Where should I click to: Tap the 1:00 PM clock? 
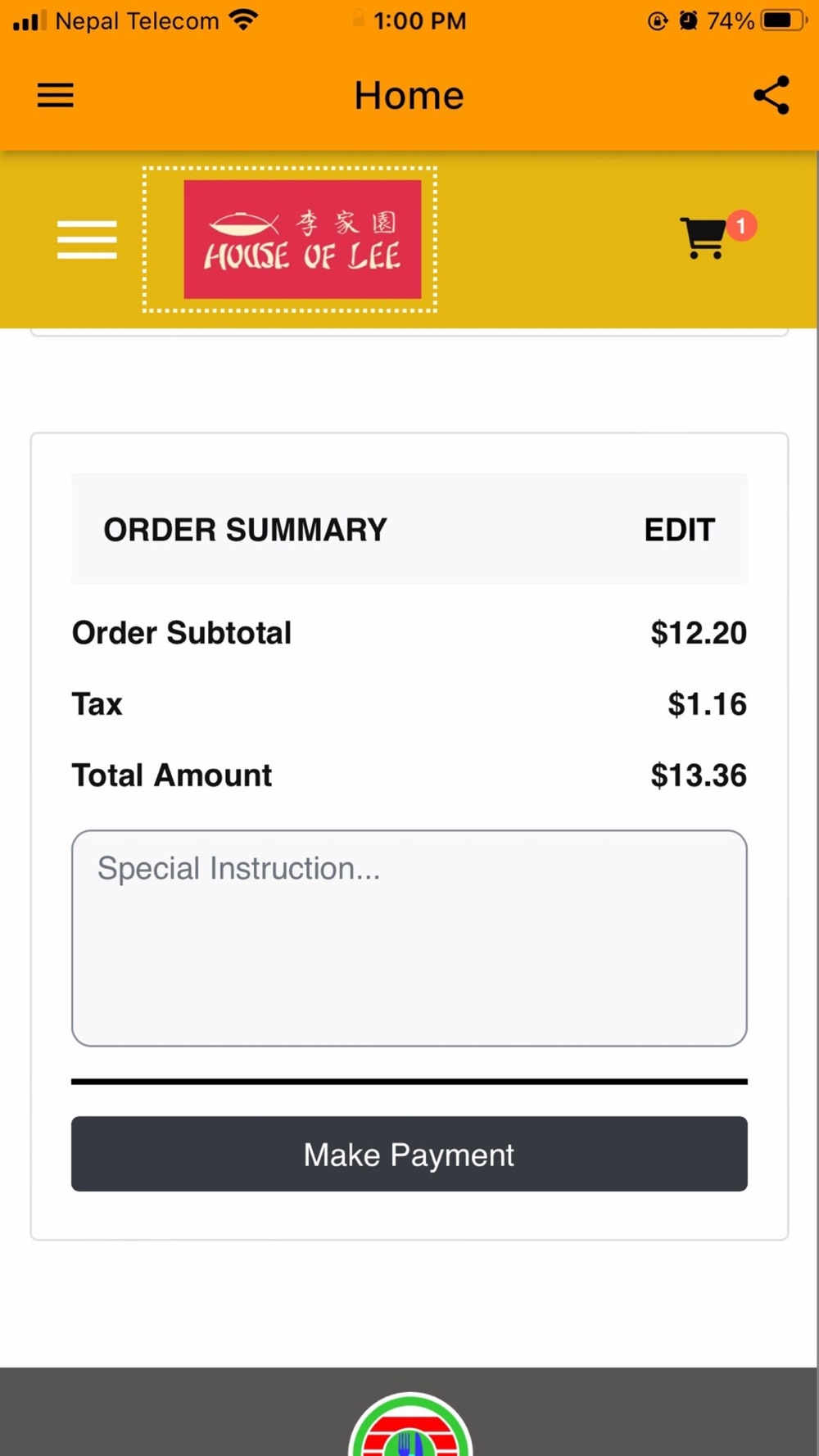click(x=419, y=20)
